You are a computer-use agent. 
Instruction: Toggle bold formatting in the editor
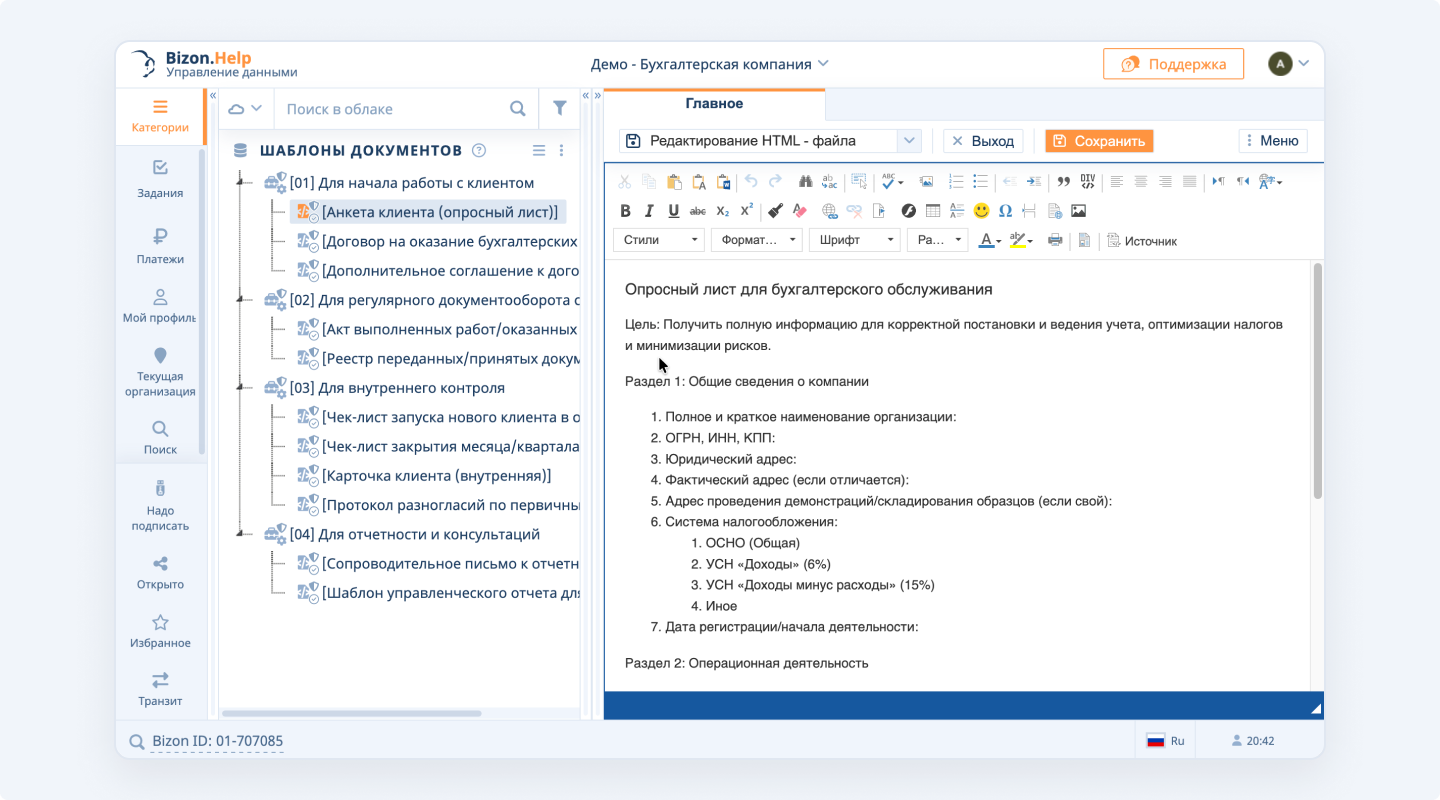[626, 211]
